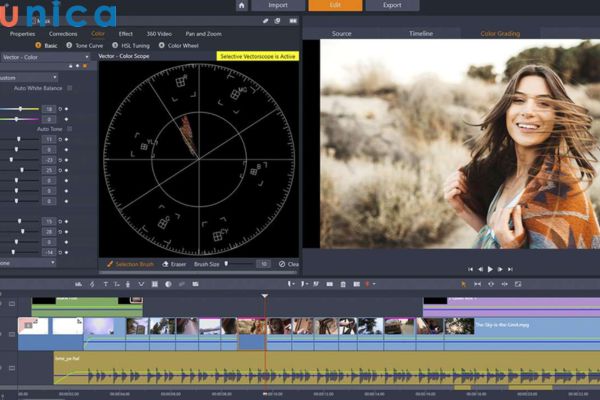600x400 pixels.
Task: Switch to the Pan and Zoom tab
Action: [x=204, y=34]
